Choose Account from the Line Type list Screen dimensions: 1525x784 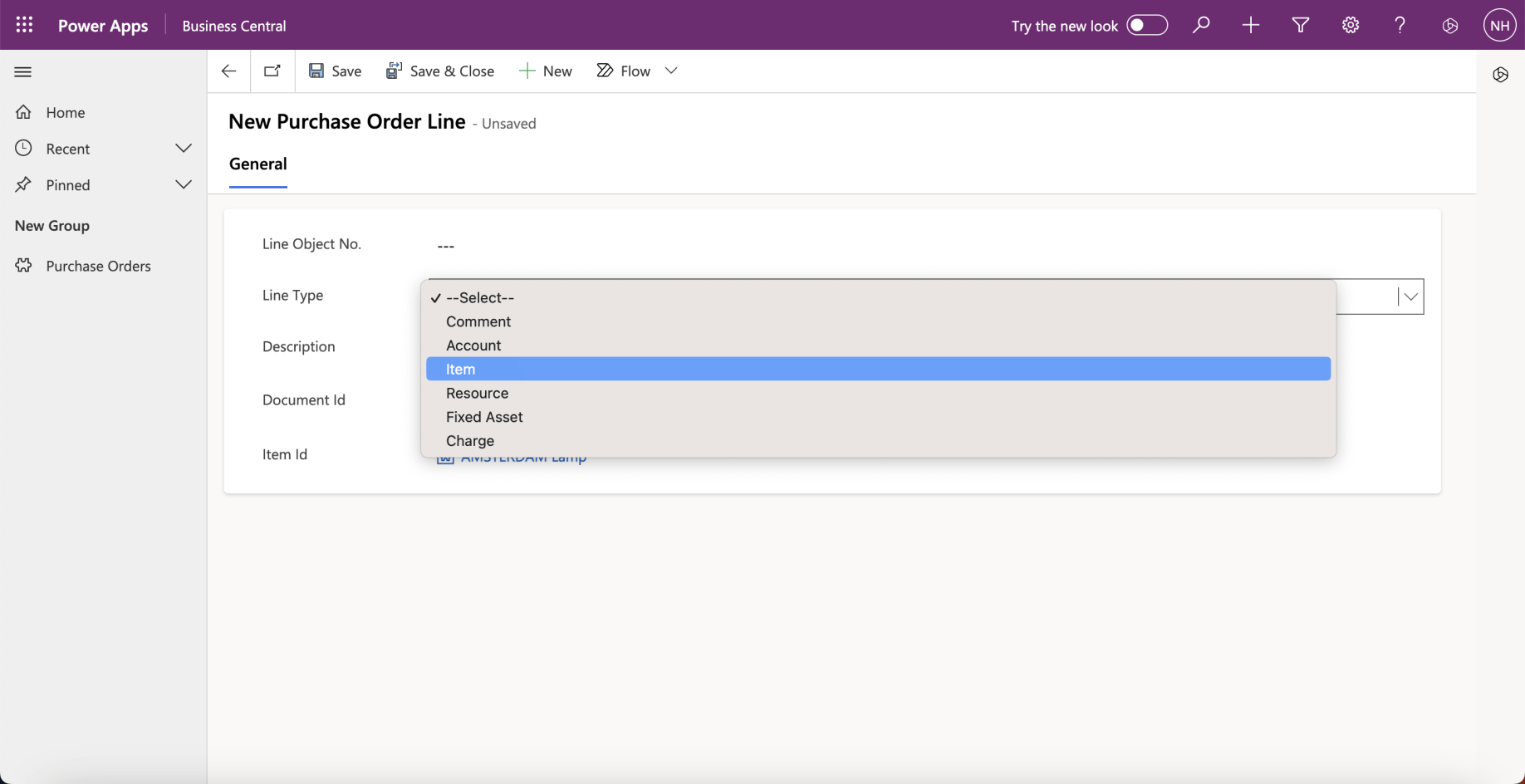(879, 345)
